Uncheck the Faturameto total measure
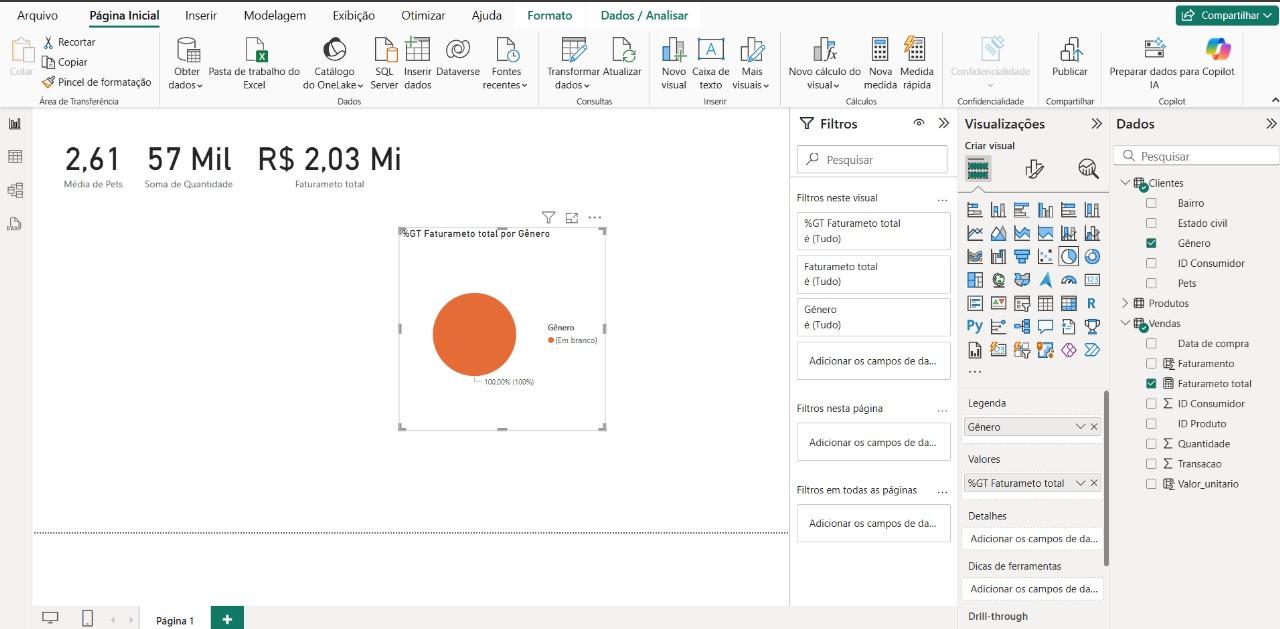Viewport: 1280px width, 629px height. tap(1151, 383)
